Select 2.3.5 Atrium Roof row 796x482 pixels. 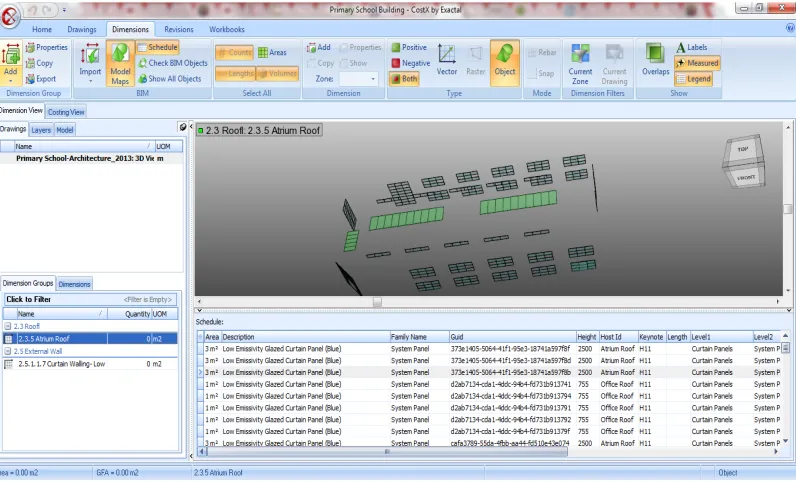(90, 339)
